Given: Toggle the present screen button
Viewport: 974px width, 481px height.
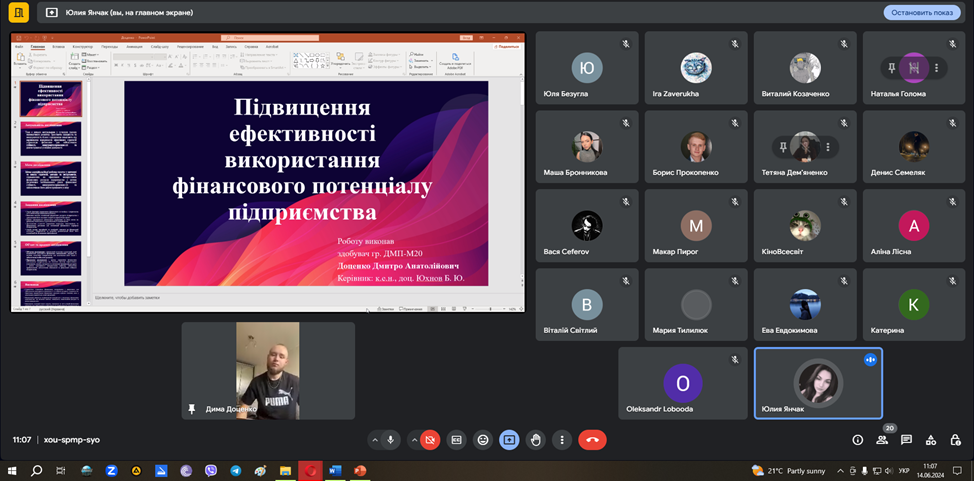Looking at the screenshot, I should click(x=509, y=440).
